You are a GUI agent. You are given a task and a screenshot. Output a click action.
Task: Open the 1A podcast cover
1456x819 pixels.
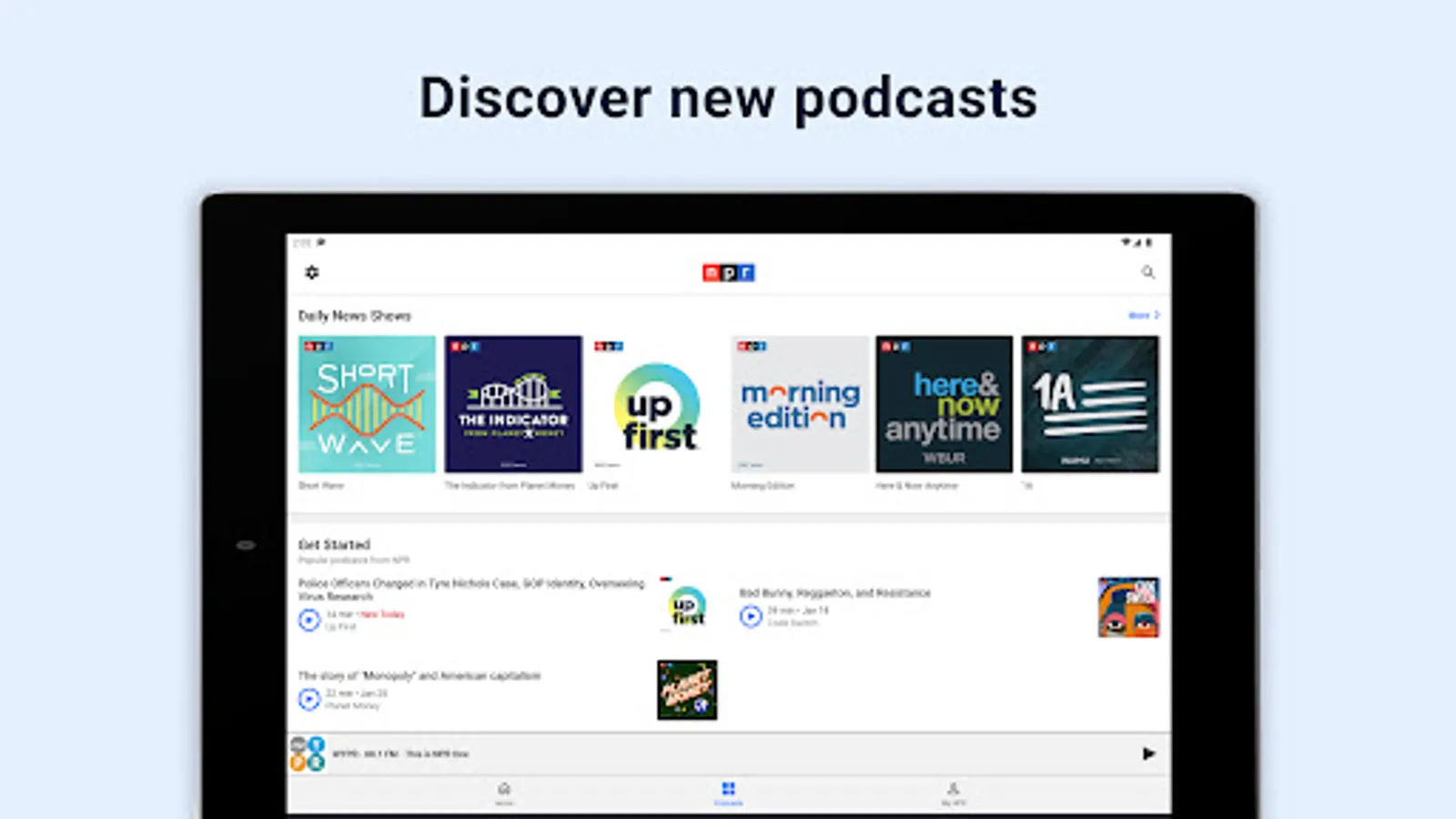pyautogui.click(x=1090, y=404)
